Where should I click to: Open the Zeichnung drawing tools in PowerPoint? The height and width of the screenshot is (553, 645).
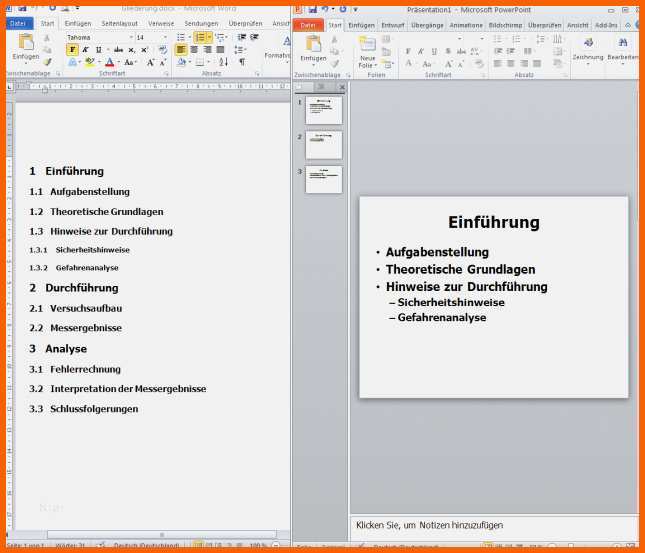[588, 43]
